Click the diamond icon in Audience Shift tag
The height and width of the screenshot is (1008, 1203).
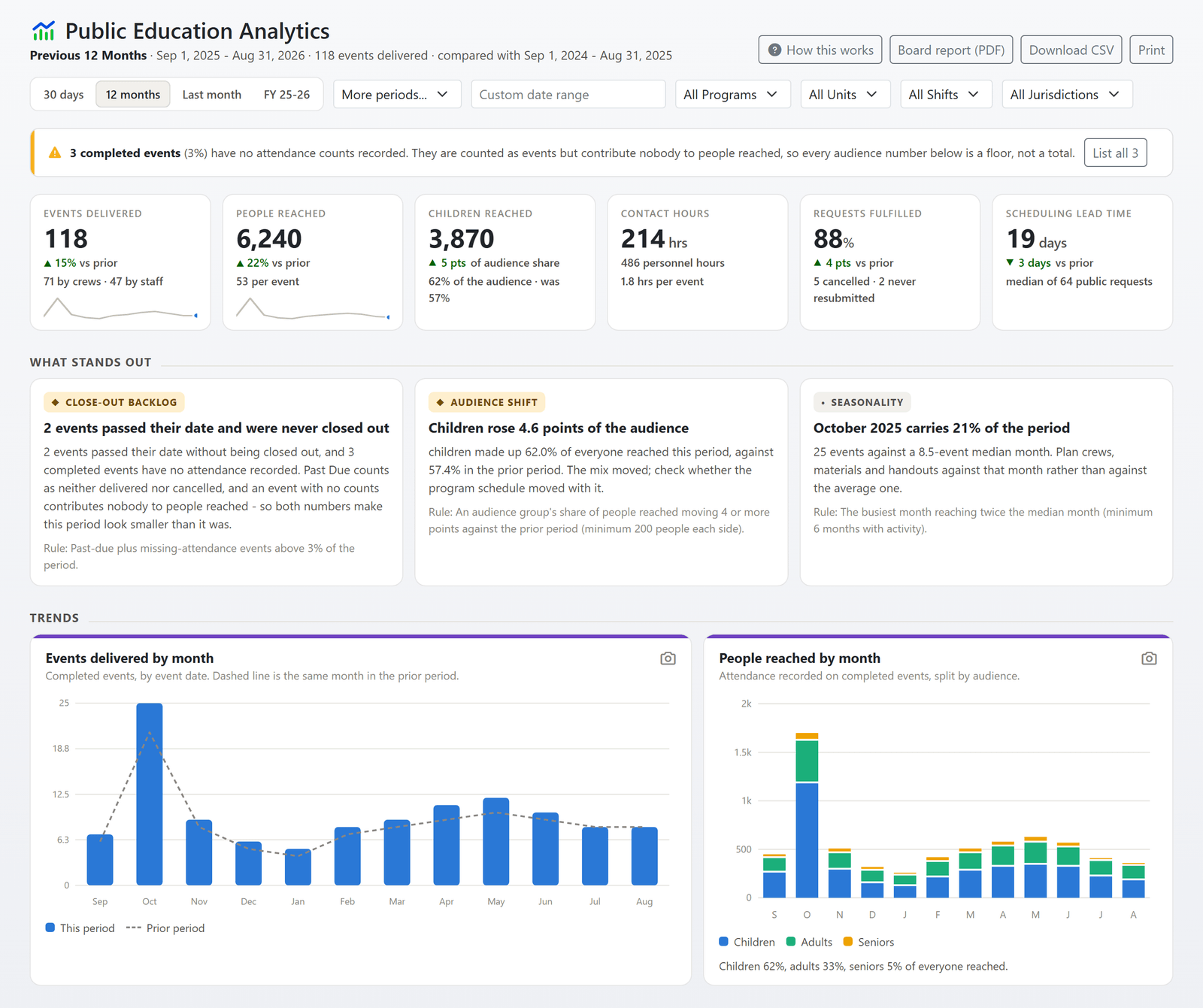(x=441, y=402)
